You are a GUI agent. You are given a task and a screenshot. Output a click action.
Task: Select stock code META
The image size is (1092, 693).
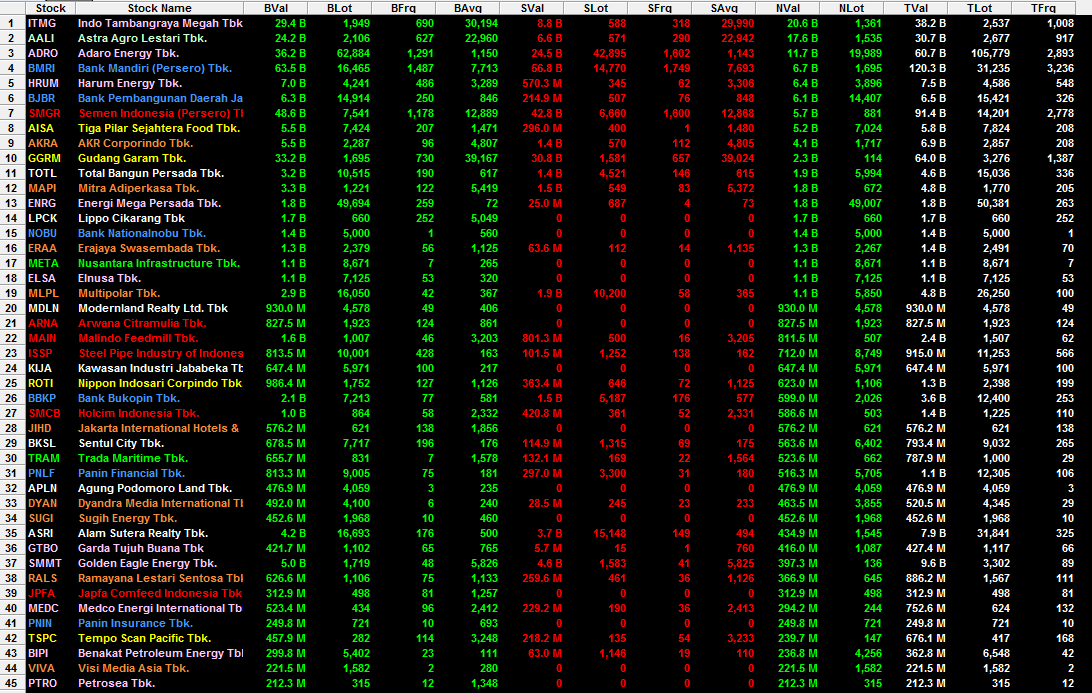coord(43,263)
